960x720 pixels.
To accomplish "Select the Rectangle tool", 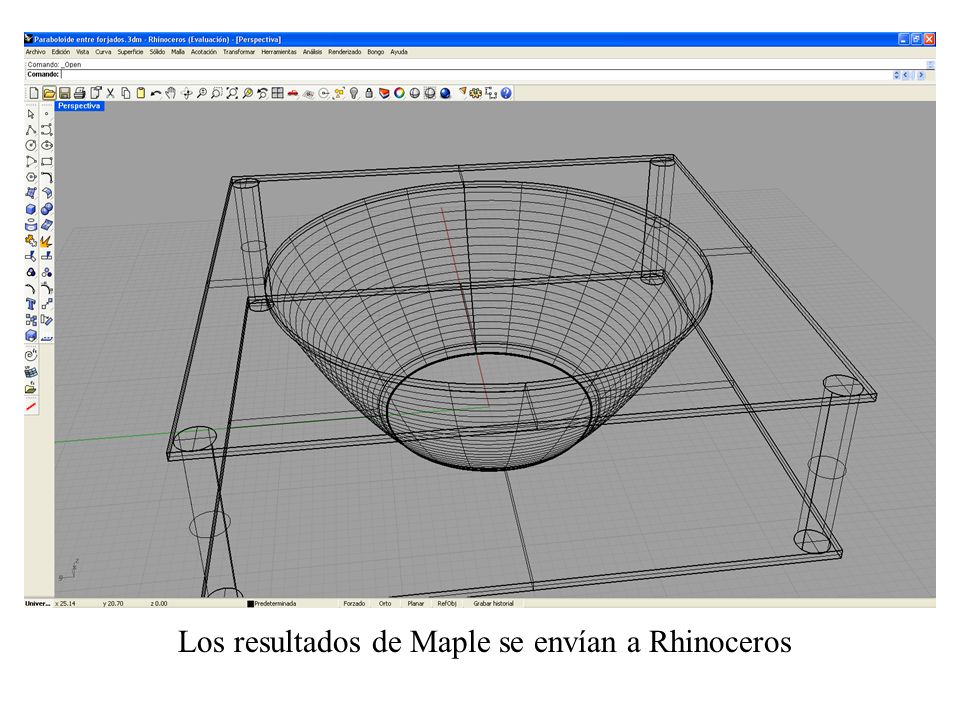I will pyautogui.click(x=47, y=162).
